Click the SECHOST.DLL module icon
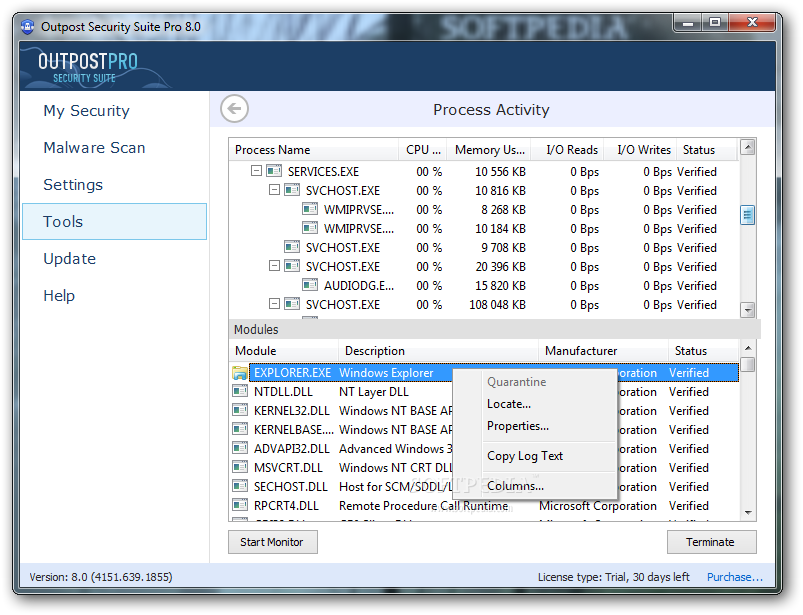Viewport: 803px width, 615px height. tap(240, 486)
